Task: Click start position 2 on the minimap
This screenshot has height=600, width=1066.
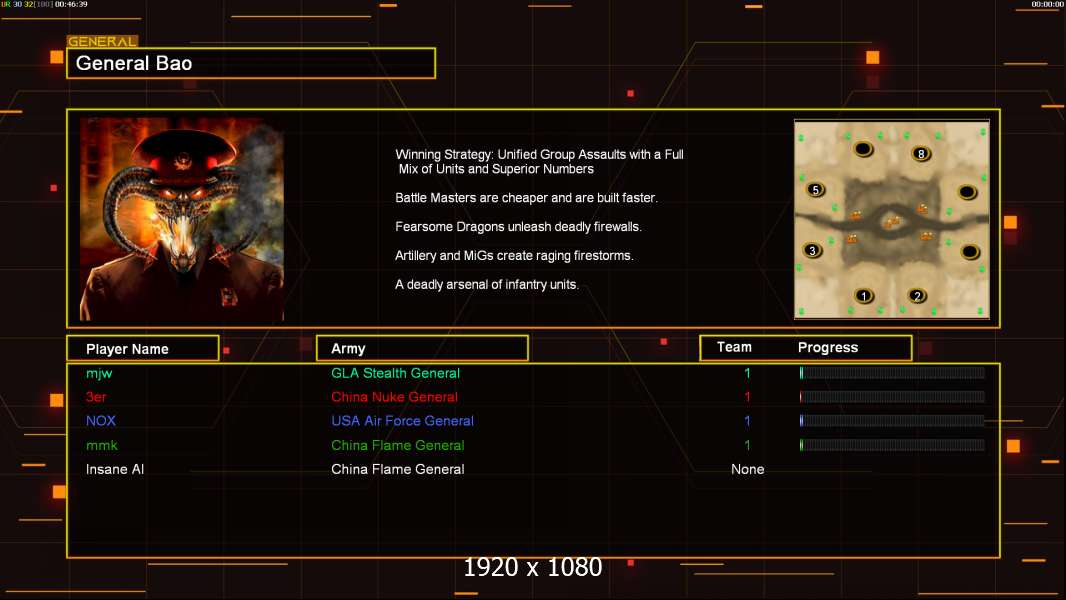Action: click(x=917, y=296)
